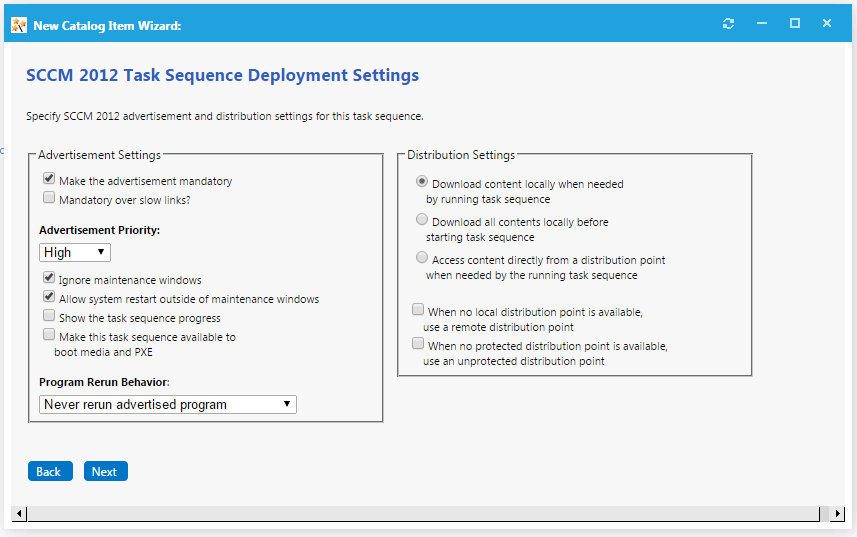Viewport: 857px width, 537px height.
Task: Open the Advertisement Priority dropdown
Action: [x=75, y=253]
